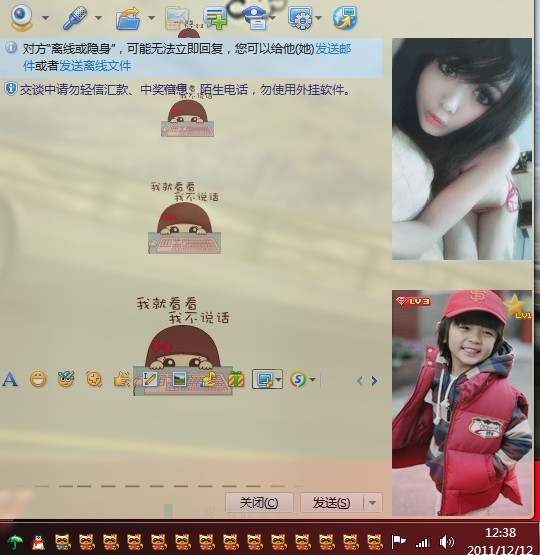Open the contact's avatar photo thumbnail
This screenshot has height=555, width=540.
coord(462,149)
